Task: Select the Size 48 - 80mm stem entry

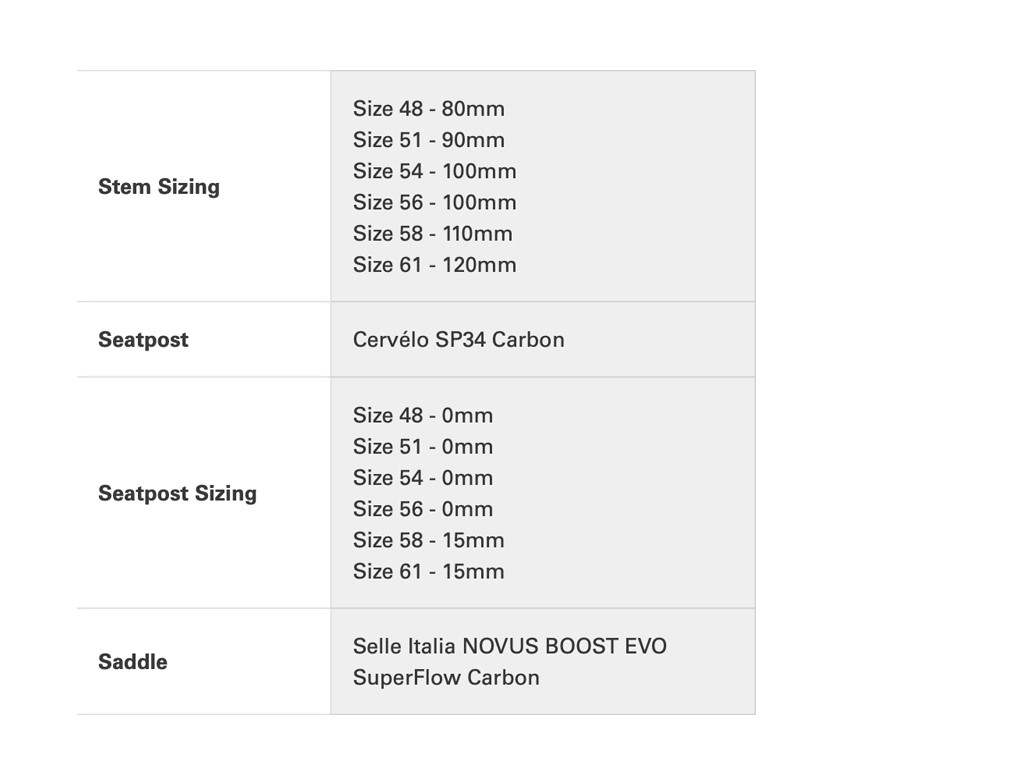Action: 428,109
